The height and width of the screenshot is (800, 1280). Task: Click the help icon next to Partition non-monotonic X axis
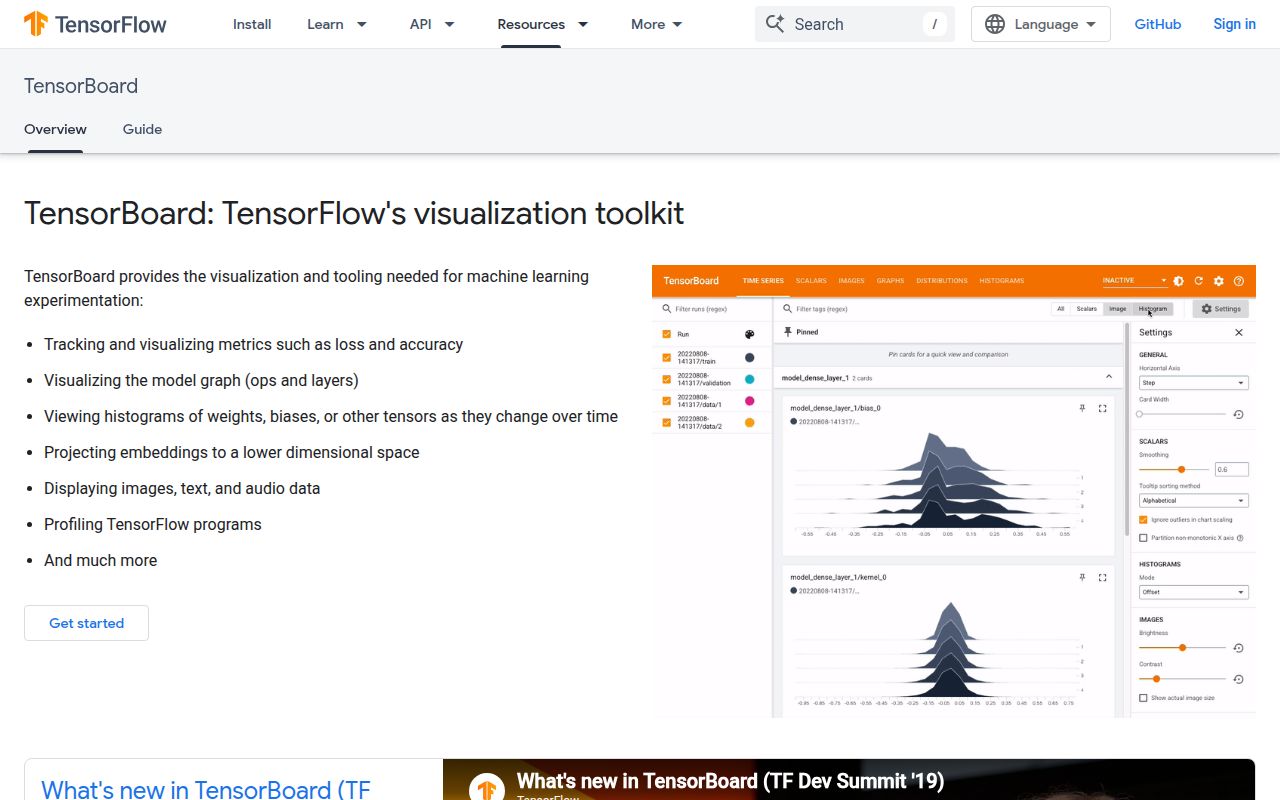point(1240,538)
